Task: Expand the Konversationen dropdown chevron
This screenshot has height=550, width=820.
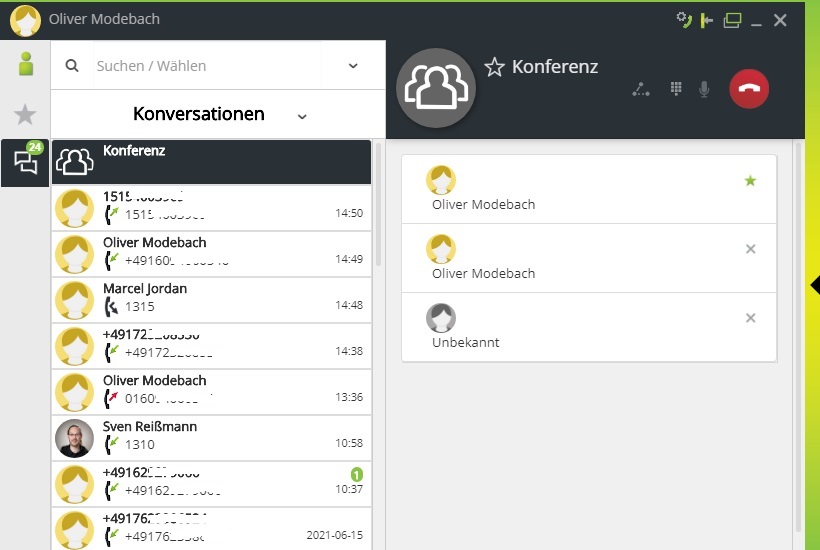Action: (302, 116)
